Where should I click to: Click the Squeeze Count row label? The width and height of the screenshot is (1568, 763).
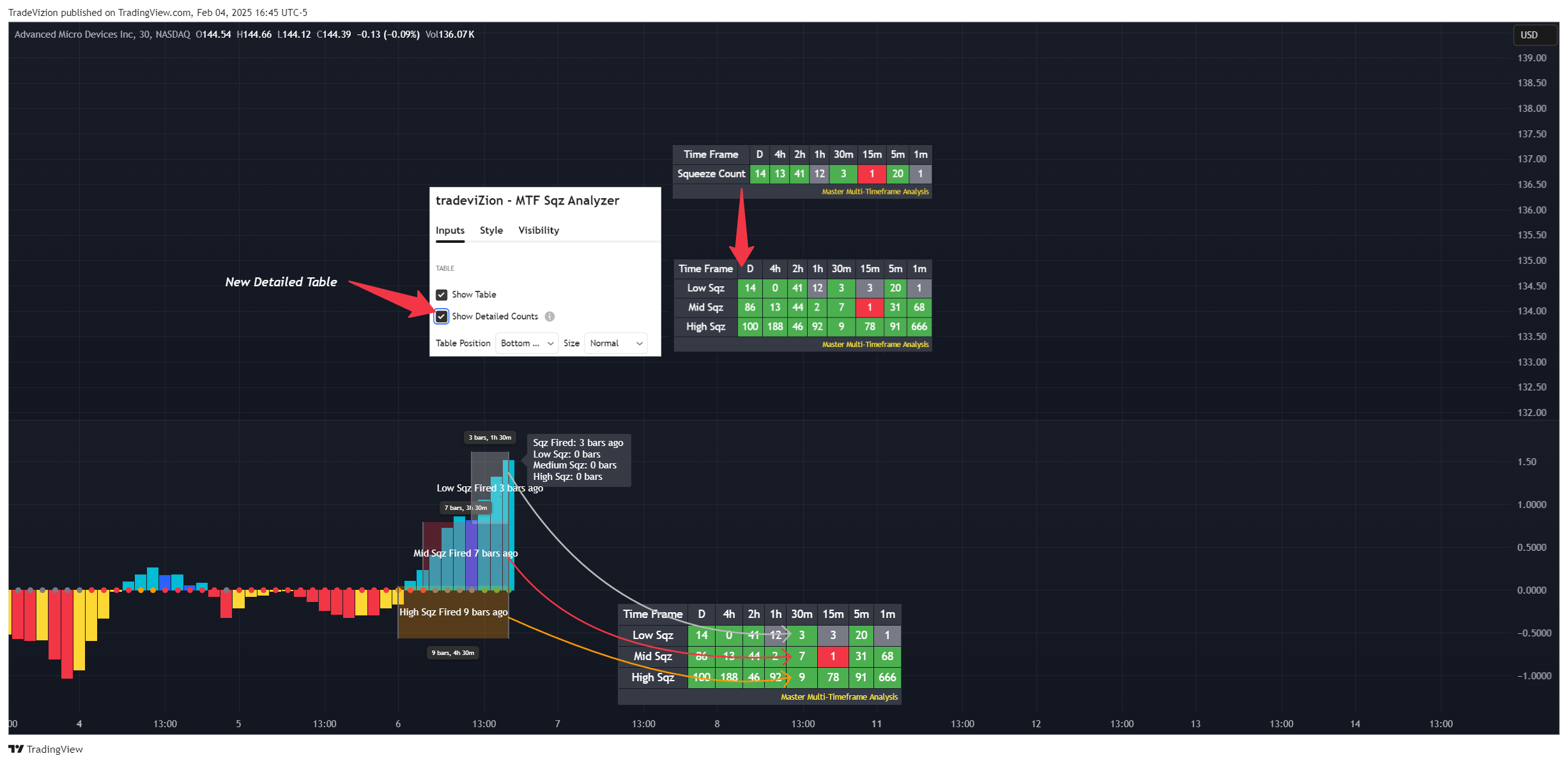tap(711, 174)
